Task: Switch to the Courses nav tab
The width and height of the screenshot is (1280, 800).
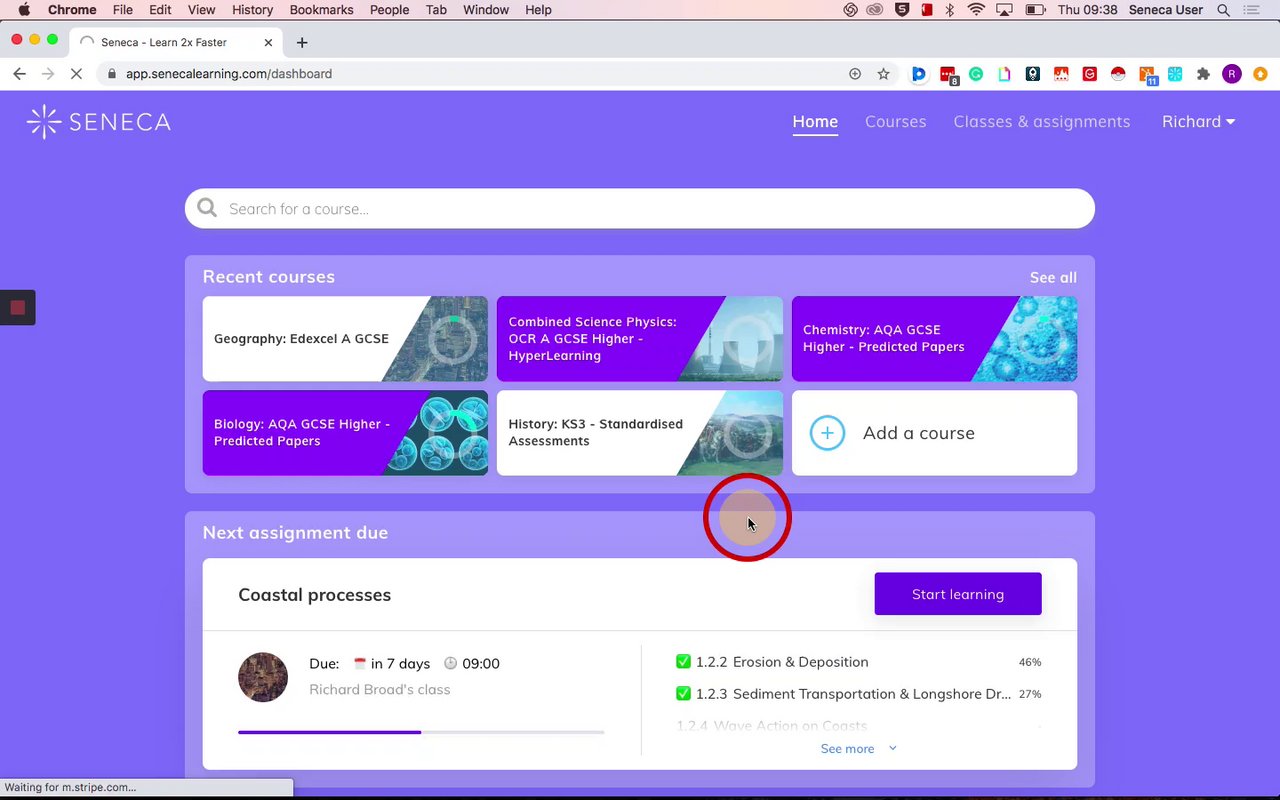Action: 896,122
